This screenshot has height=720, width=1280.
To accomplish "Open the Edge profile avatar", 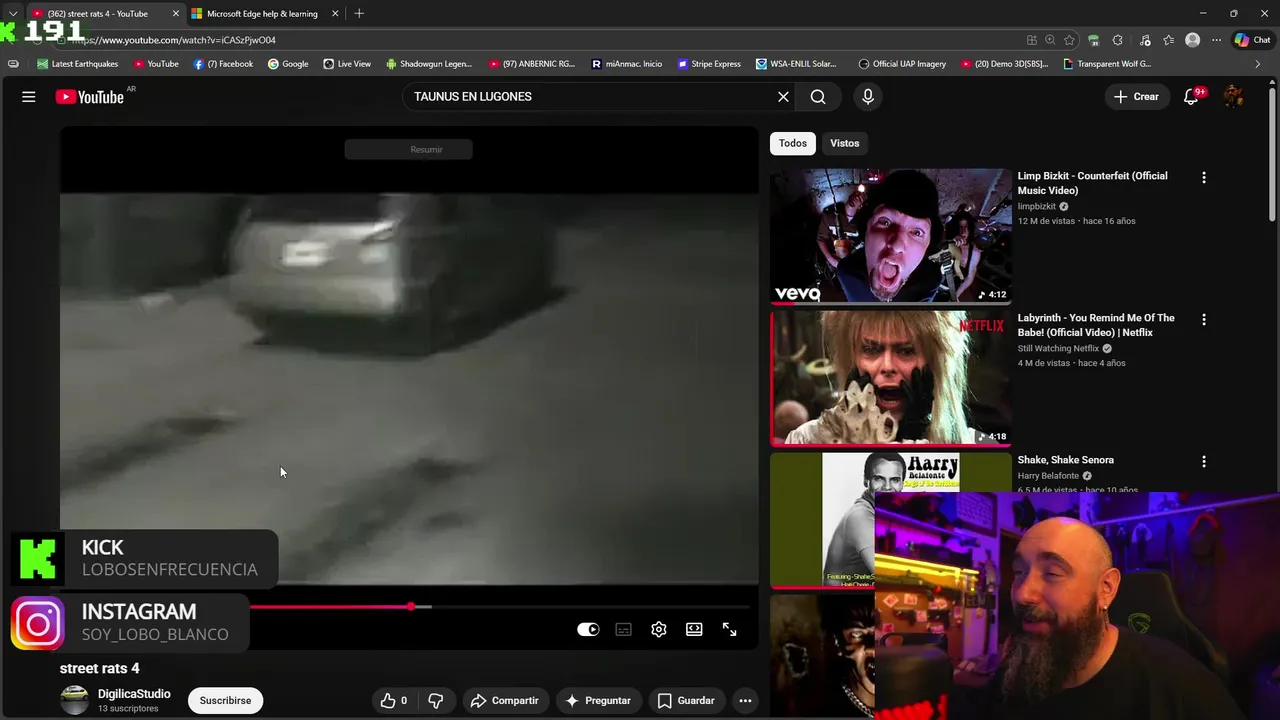I will click(x=1192, y=40).
